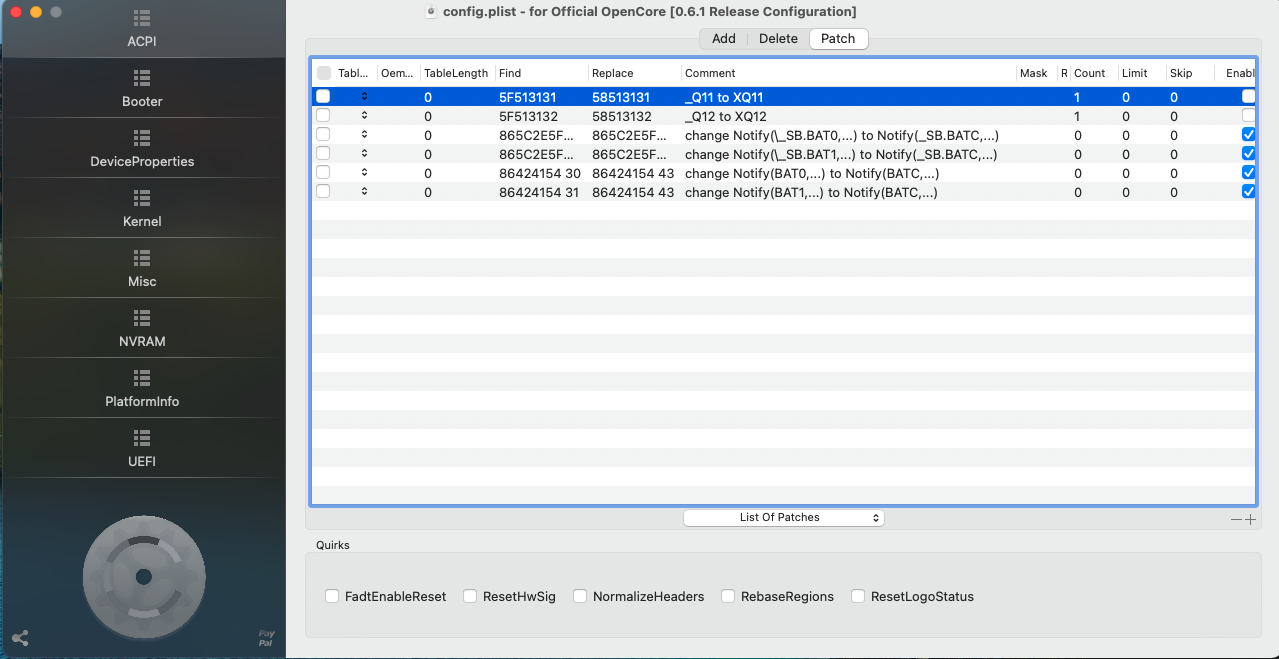Screen dimensions: 1279x659
Task: Toggle the NormalizeHeaders quirk checkbox
Action: 580,596
